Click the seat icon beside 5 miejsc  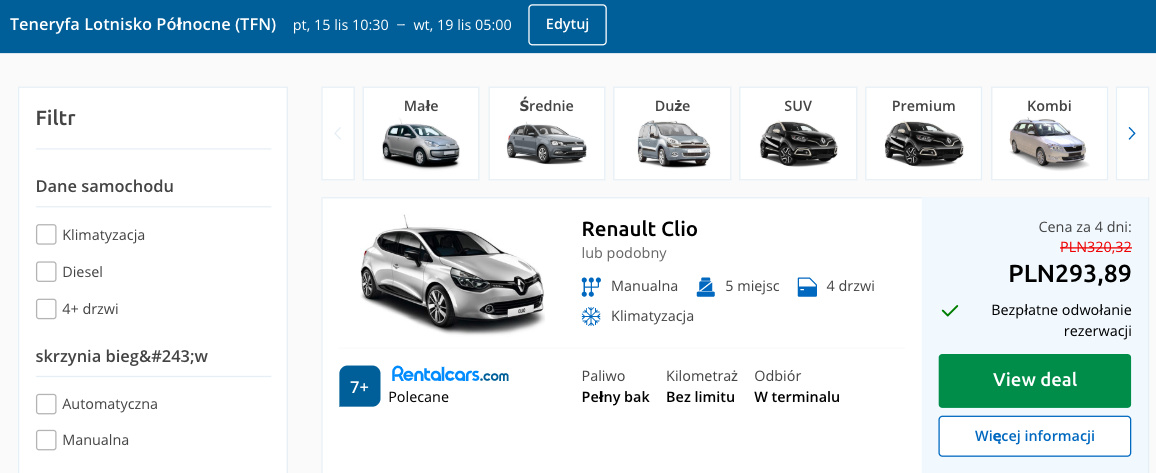click(x=706, y=286)
